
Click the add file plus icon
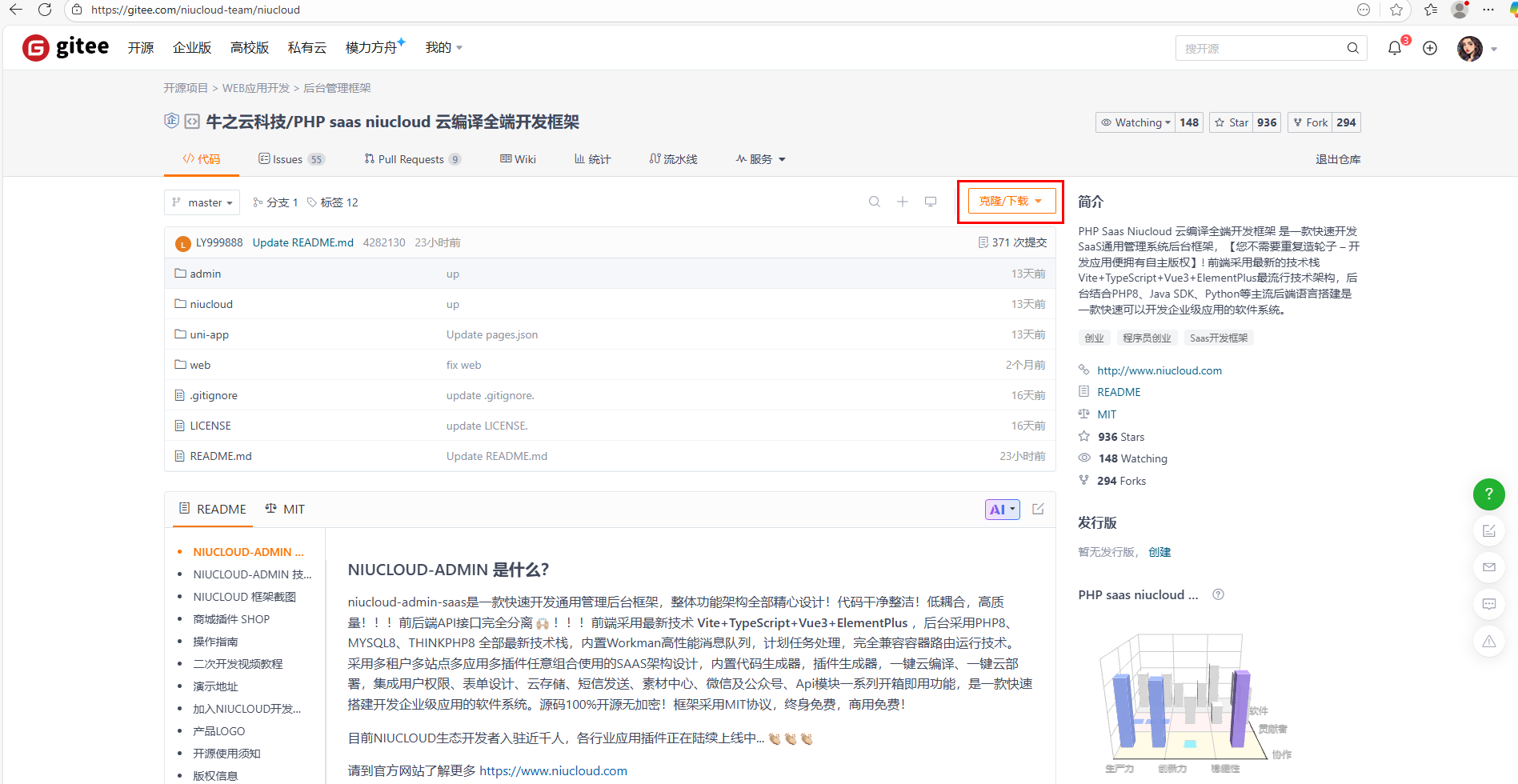[903, 202]
